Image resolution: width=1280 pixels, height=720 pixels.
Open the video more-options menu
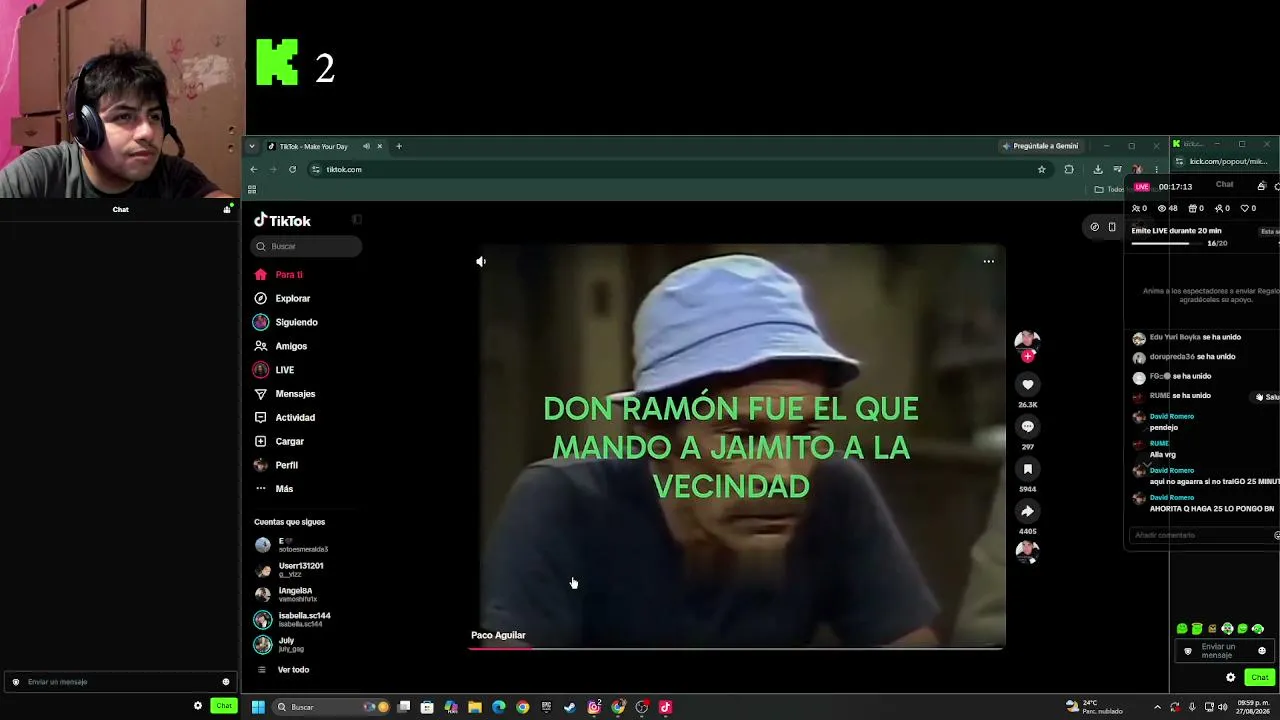tap(988, 262)
